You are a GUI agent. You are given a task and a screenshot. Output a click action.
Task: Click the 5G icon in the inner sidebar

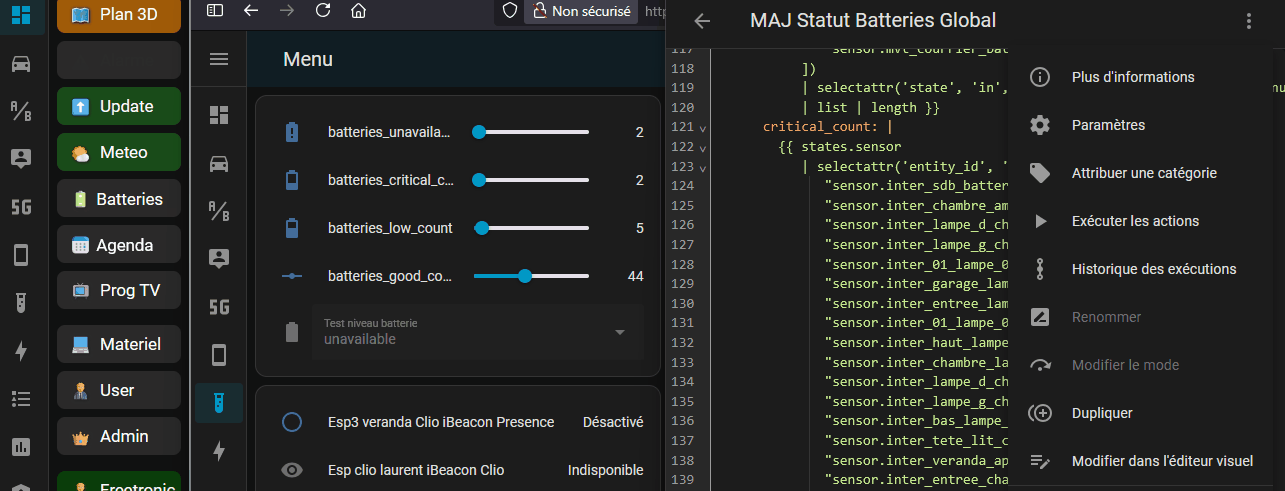pos(219,306)
